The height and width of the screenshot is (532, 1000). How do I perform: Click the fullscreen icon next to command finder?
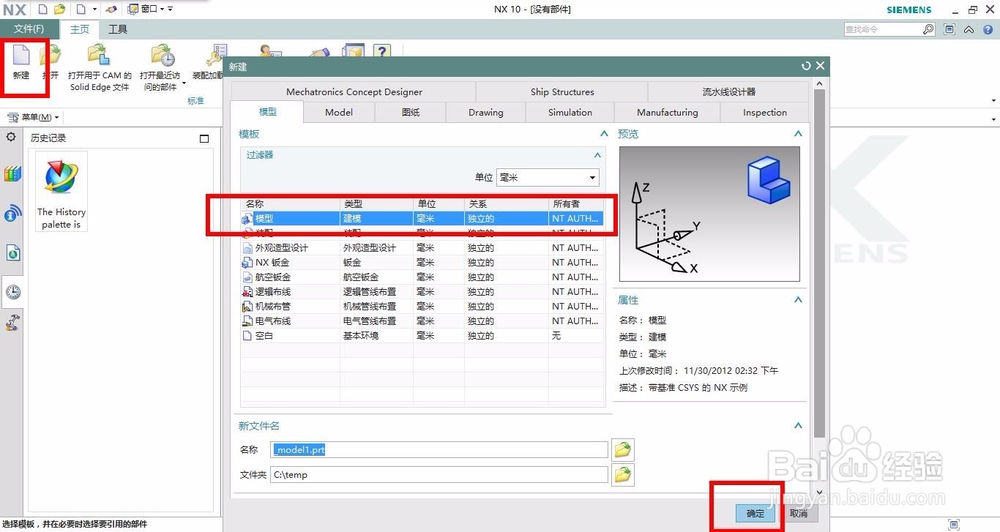click(x=950, y=29)
